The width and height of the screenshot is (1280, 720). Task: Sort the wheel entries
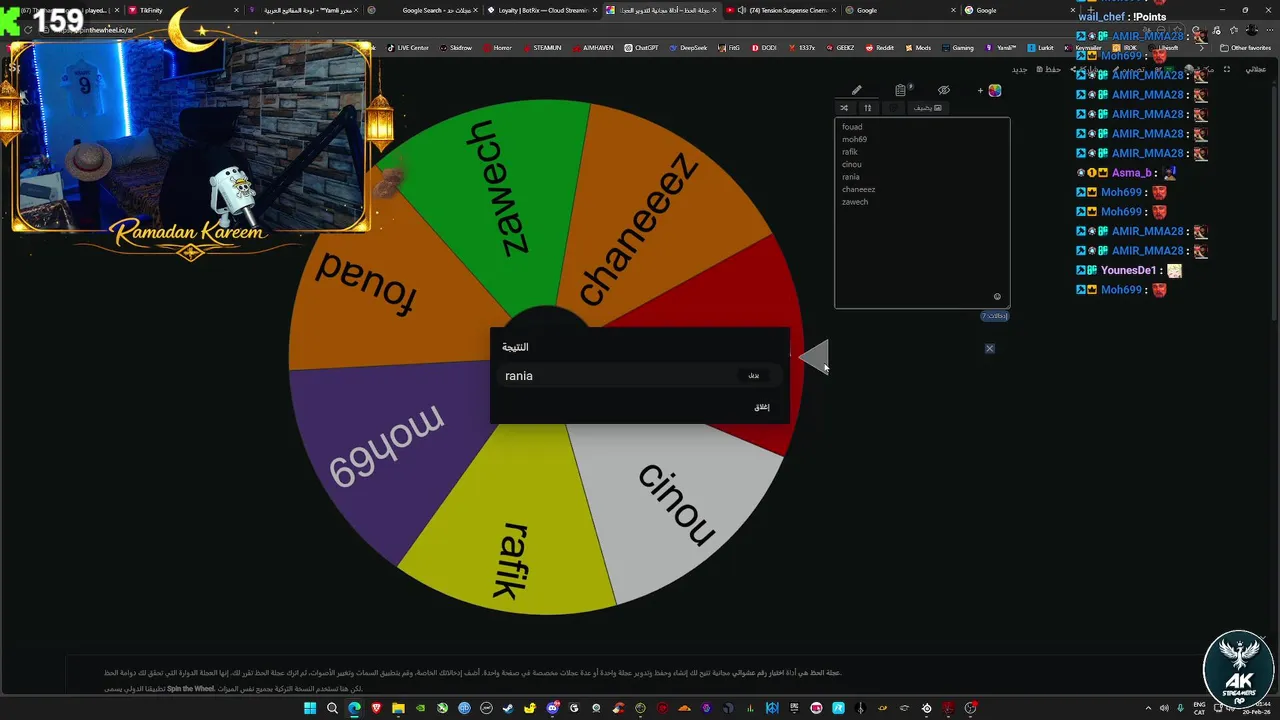click(x=868, y=108)
